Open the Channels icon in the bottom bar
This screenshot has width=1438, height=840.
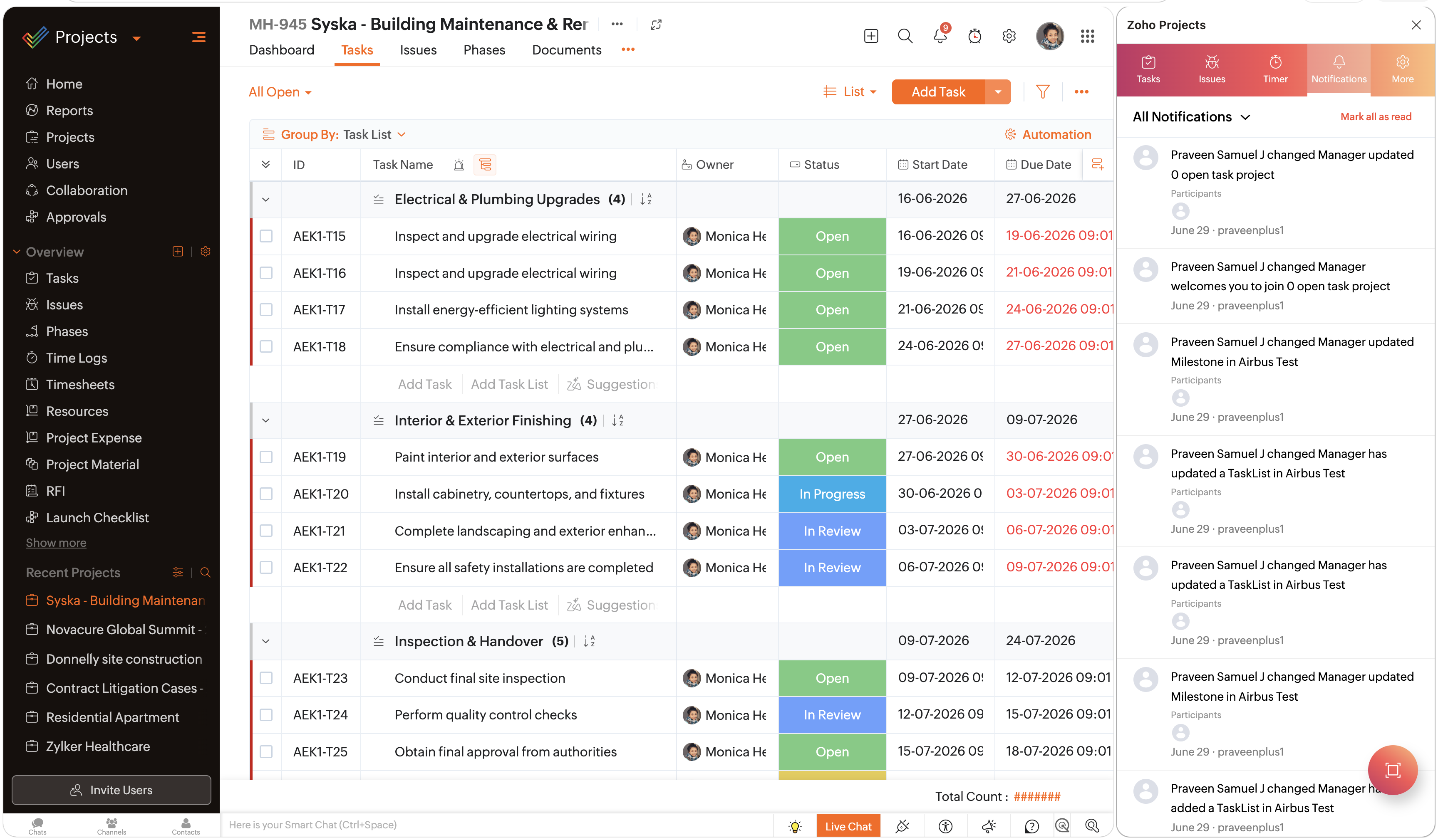(x=111, y=826)
